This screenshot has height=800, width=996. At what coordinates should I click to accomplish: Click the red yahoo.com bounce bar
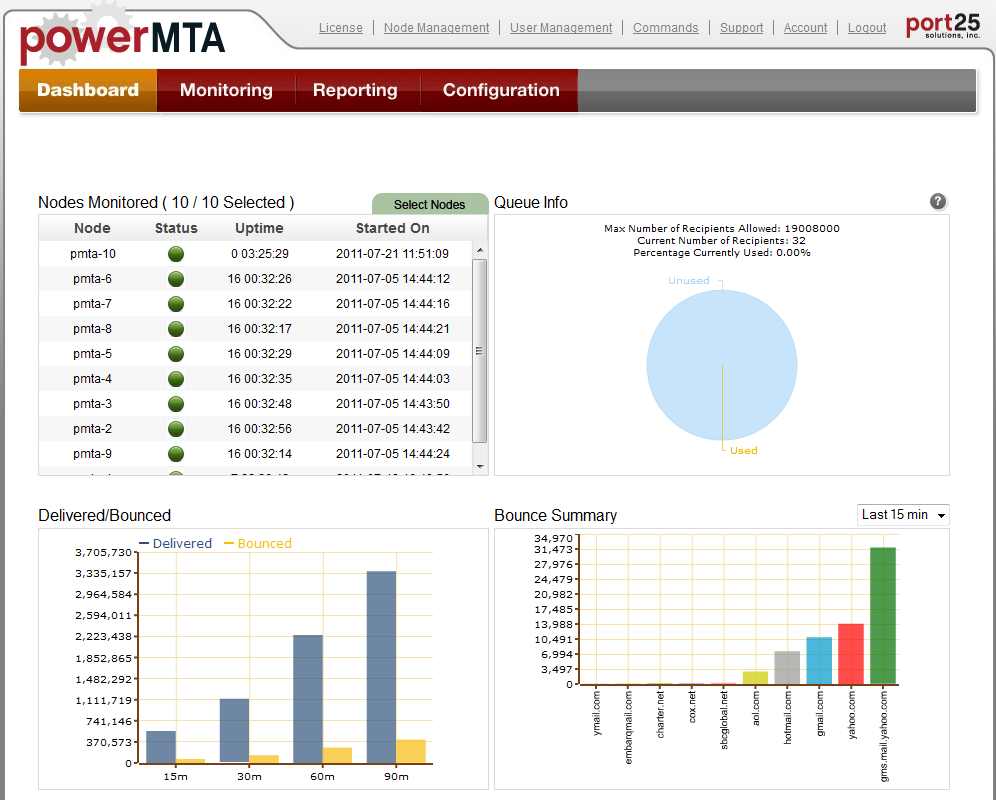click(851, 654)
